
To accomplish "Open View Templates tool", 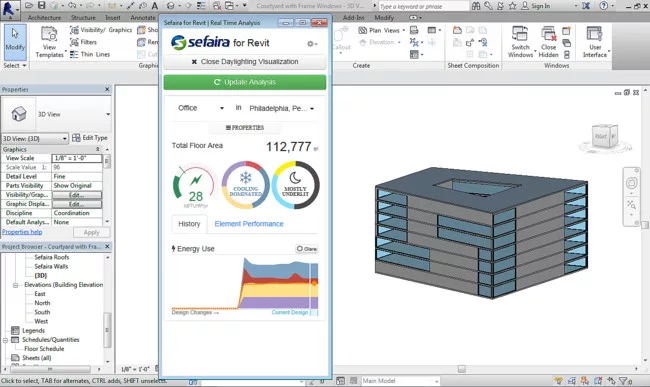I will click(x=49, y=42).
